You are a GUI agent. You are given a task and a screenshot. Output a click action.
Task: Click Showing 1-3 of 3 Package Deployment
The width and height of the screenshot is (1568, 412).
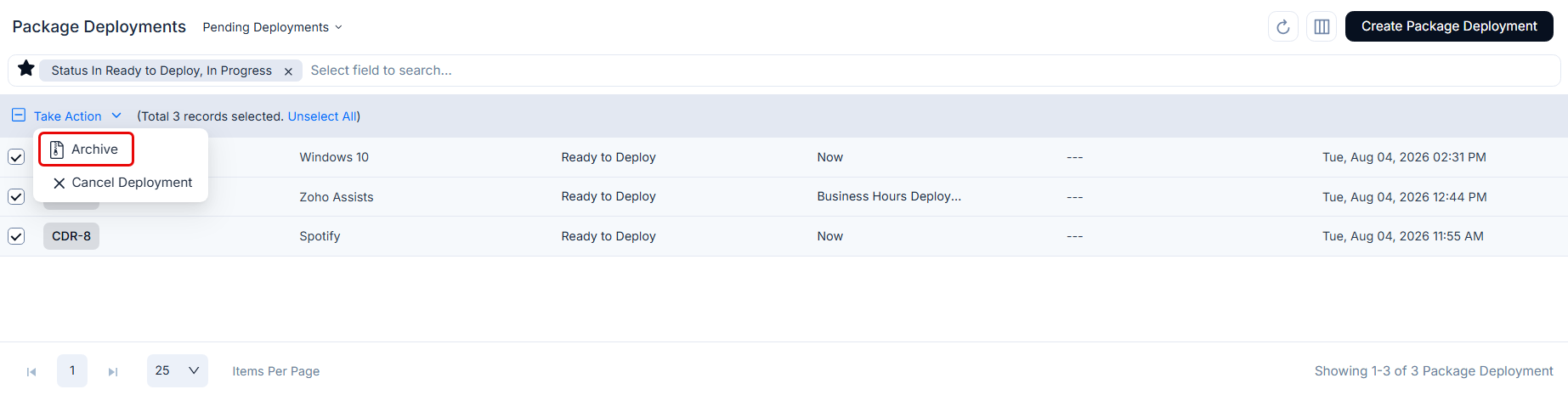tap(1434, 371)
